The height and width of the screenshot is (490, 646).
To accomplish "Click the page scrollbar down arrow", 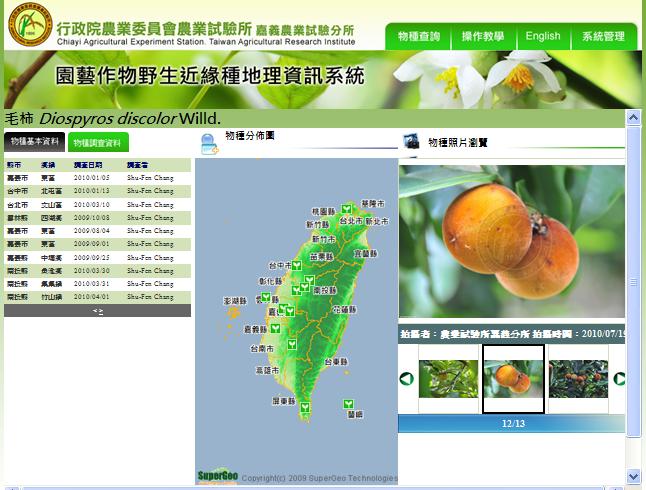I will click(x=633, y=476).
